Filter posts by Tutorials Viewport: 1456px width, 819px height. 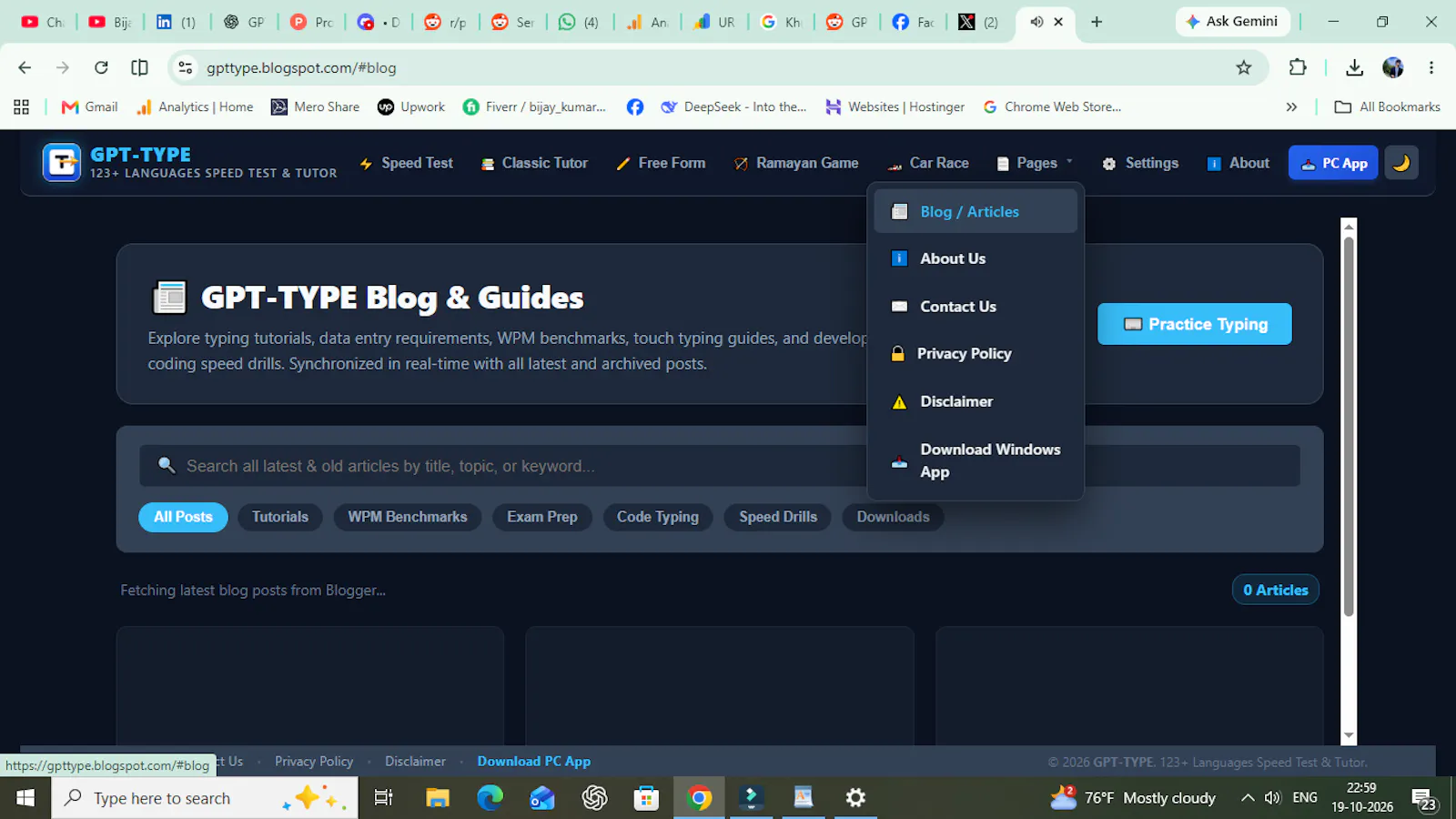[280, 517]
